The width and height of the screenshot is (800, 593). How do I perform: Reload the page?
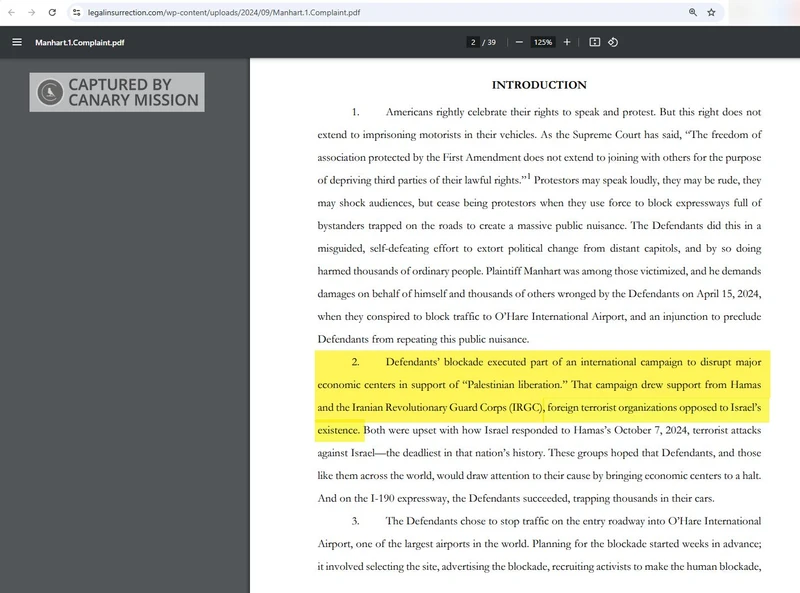point(50,13)
